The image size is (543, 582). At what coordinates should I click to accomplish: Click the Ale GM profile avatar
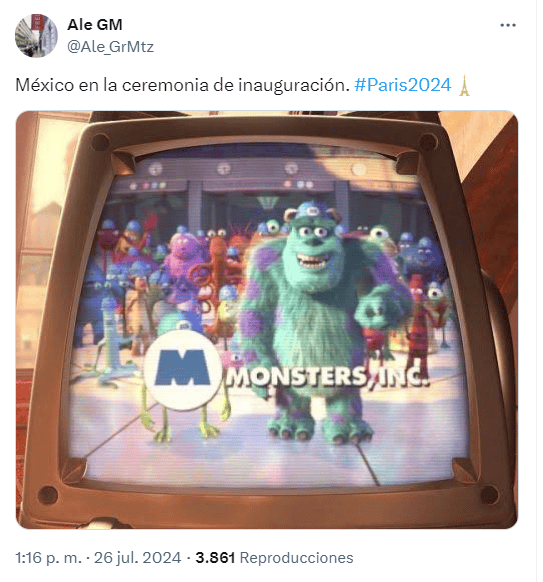pos(36,36)
